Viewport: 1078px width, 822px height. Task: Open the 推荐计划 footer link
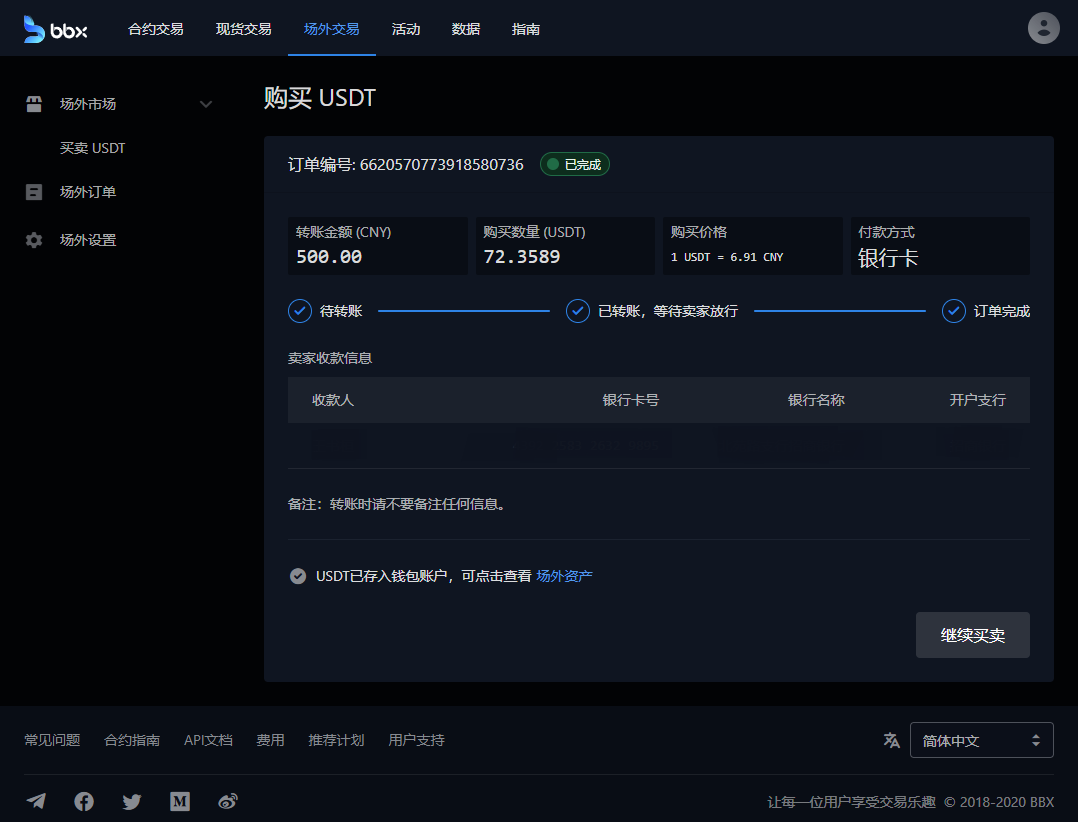point(336,740)
